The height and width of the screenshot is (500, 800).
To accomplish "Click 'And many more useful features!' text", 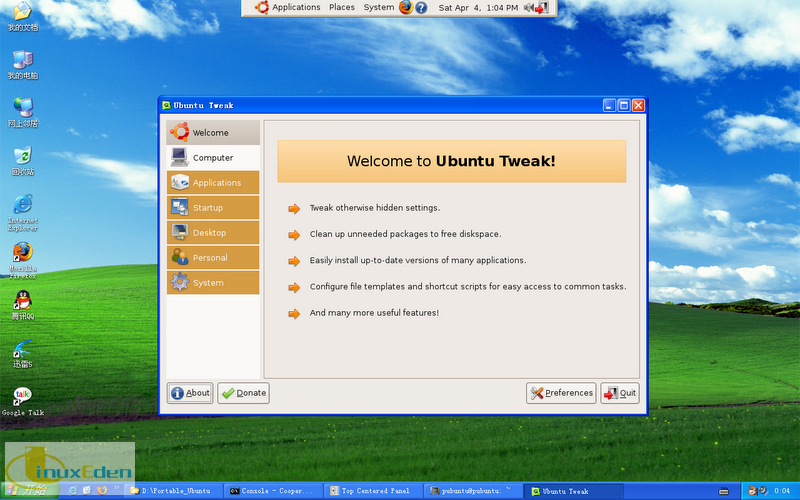I will point(374,313).
